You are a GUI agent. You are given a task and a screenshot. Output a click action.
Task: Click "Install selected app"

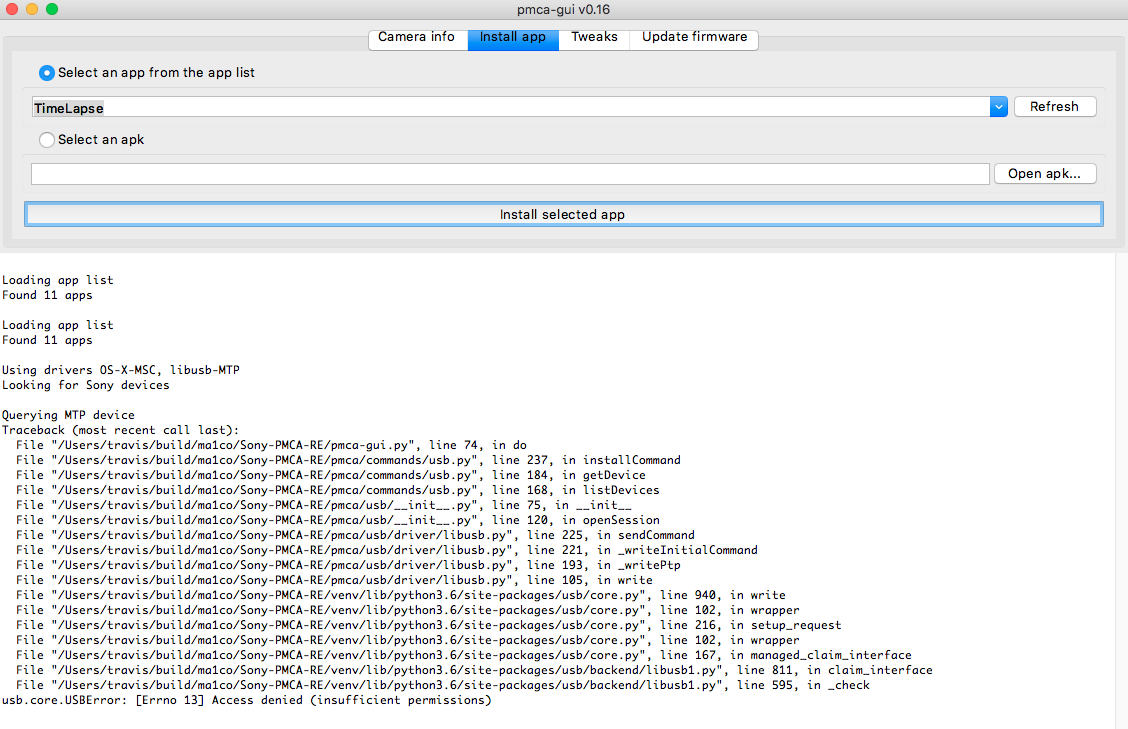pos(562,214)
